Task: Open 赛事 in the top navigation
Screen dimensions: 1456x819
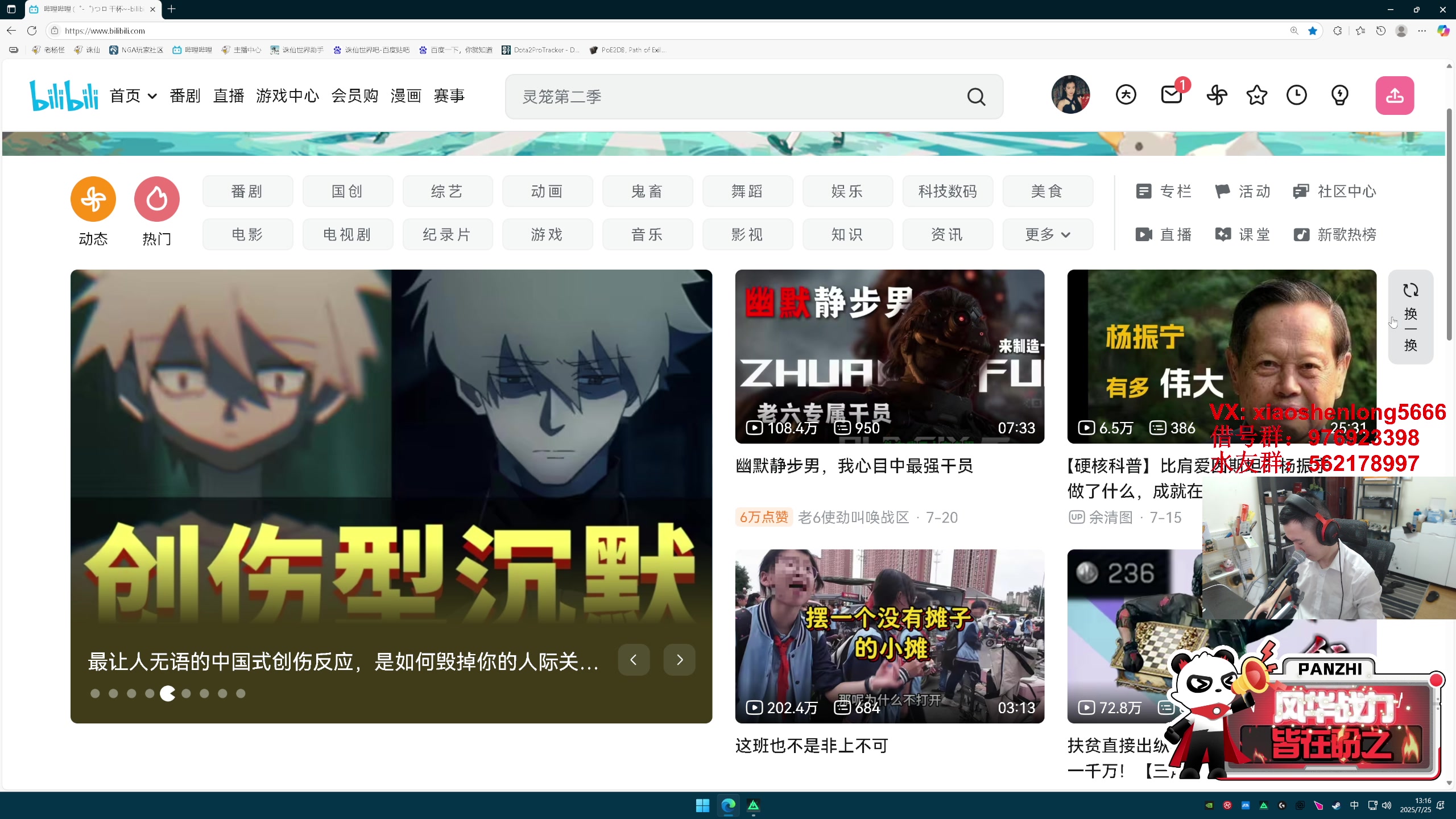Action: point(449,96)
